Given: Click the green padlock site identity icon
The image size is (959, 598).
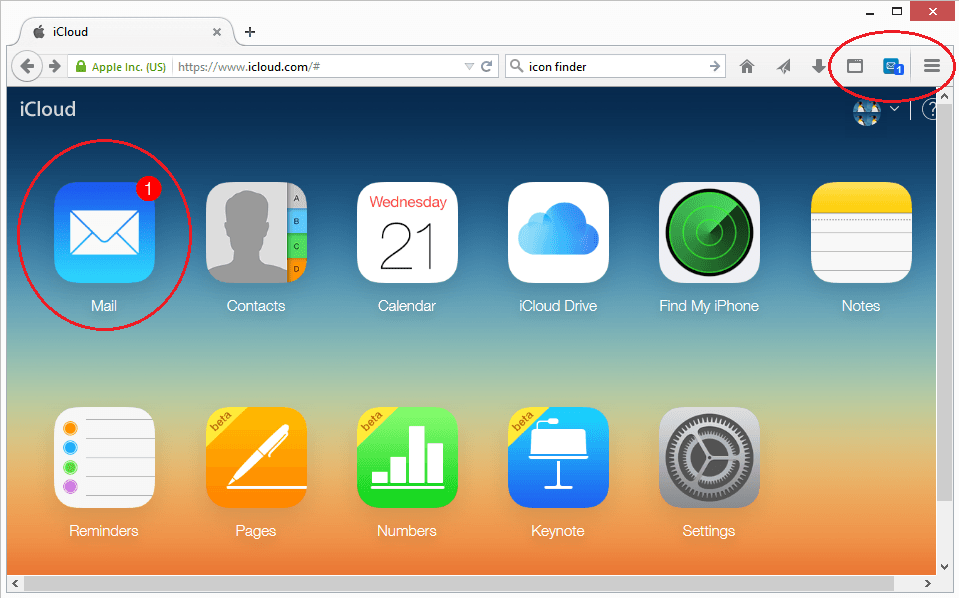Looking at the screenshot, I should point(81,66).
